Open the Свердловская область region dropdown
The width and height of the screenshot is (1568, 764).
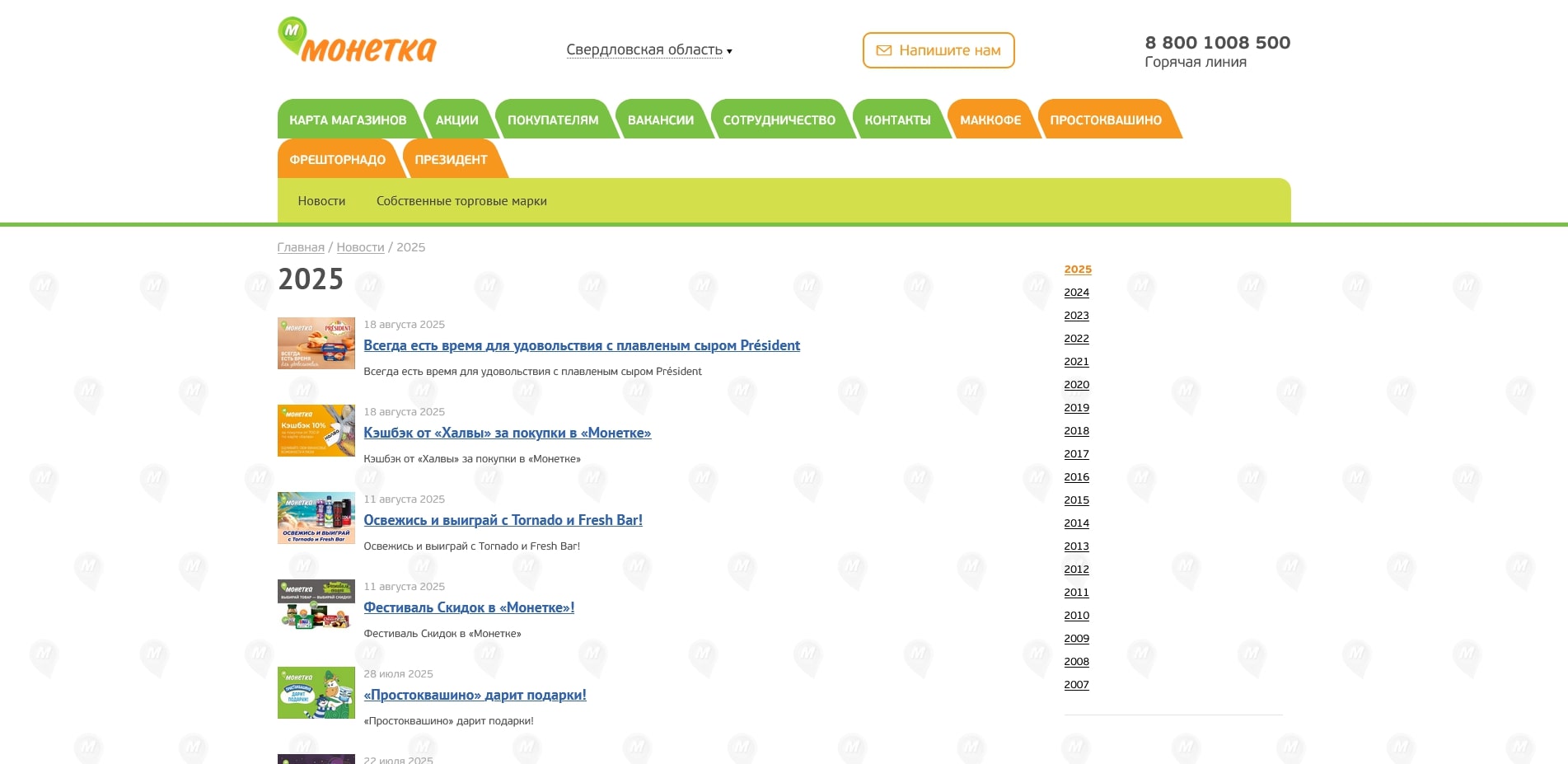(648, 50)
